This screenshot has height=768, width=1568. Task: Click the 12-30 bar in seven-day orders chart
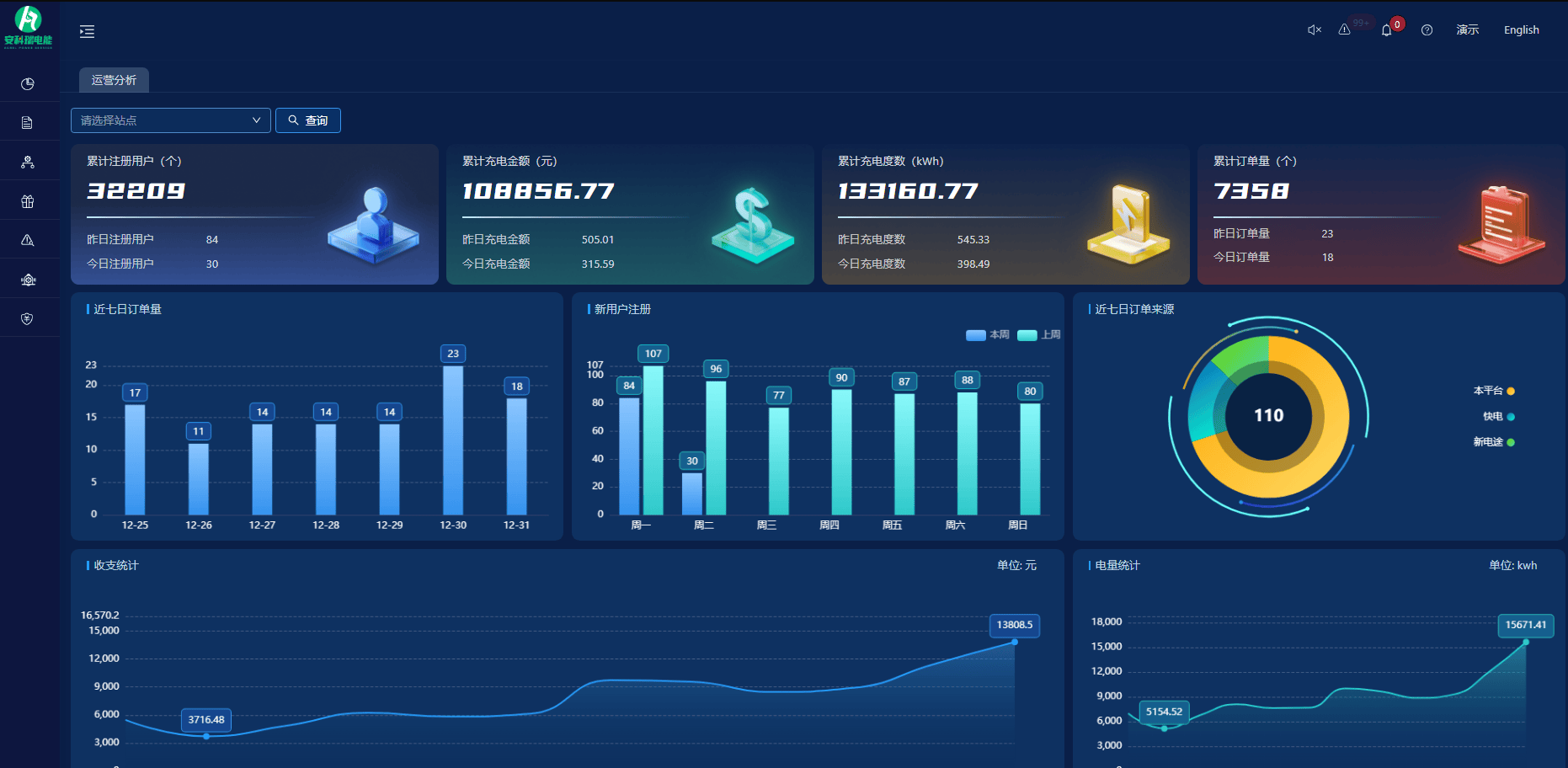pyautogui.click(x=453, y=440)
